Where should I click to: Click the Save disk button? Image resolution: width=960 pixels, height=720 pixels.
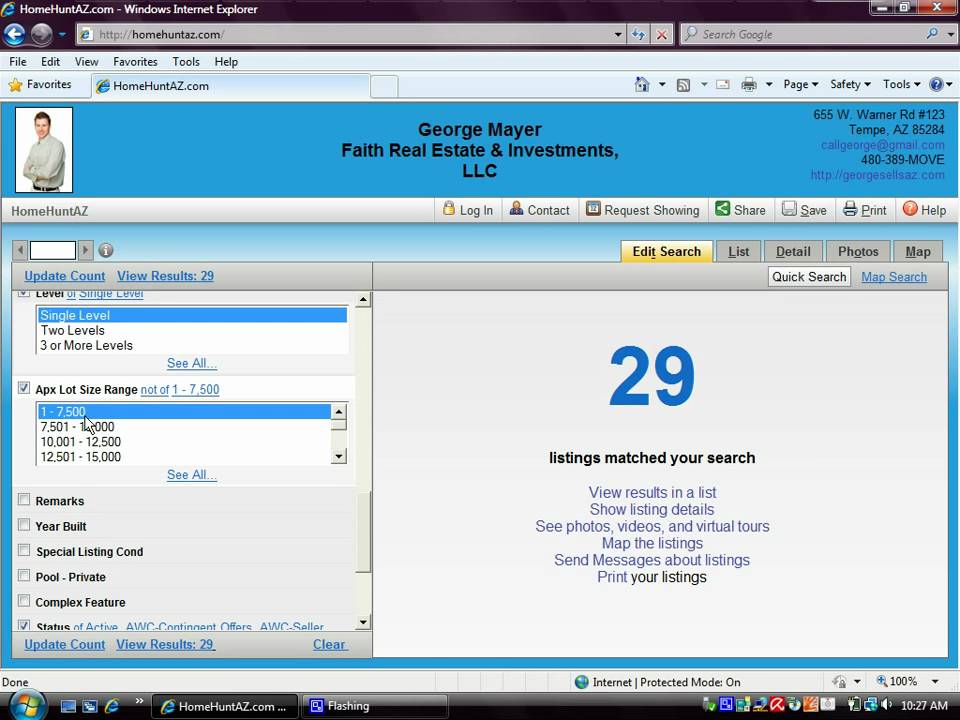pos(804,210)
